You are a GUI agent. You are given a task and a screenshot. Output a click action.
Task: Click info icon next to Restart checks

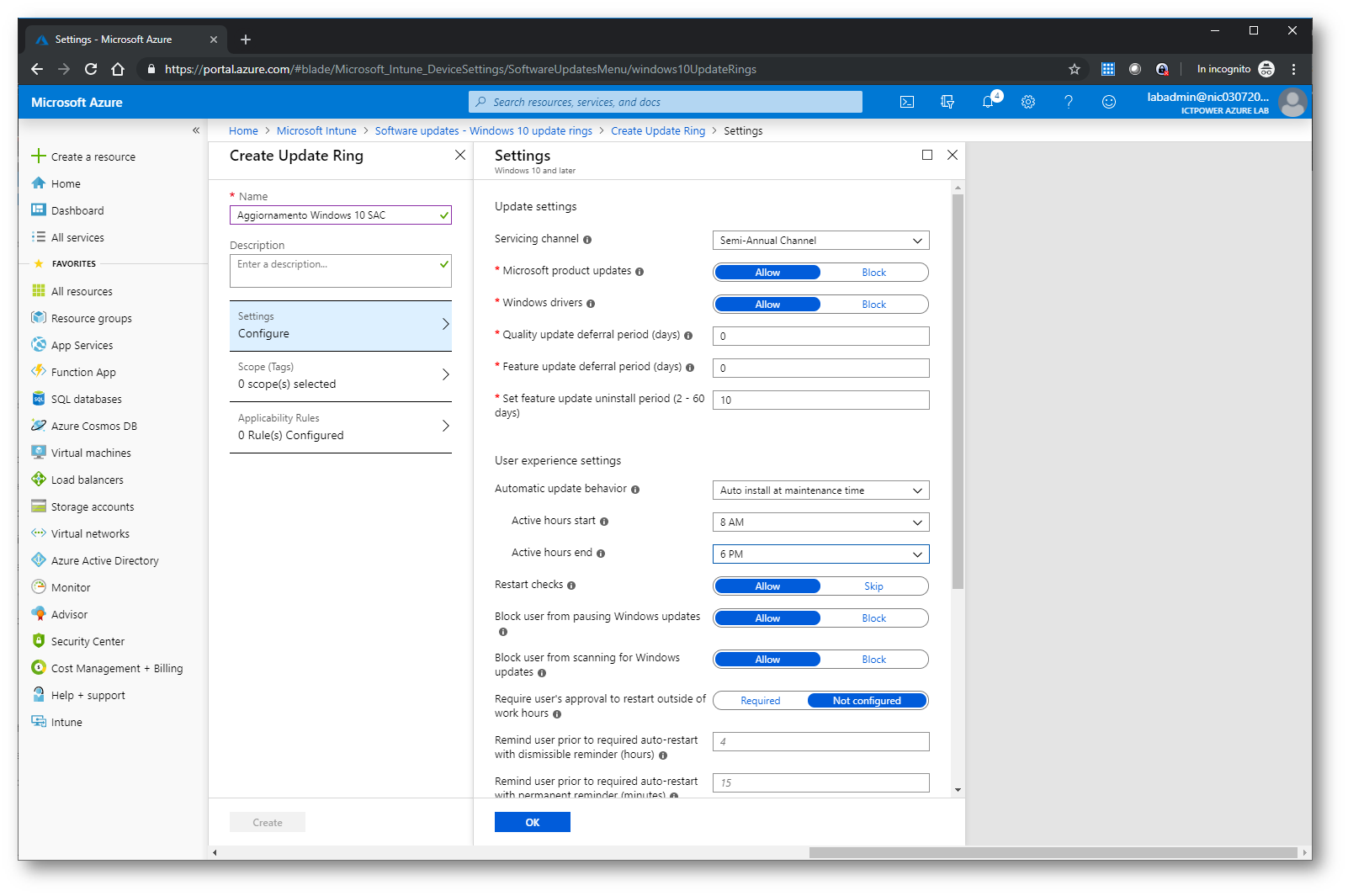click(x=571, y=586)
